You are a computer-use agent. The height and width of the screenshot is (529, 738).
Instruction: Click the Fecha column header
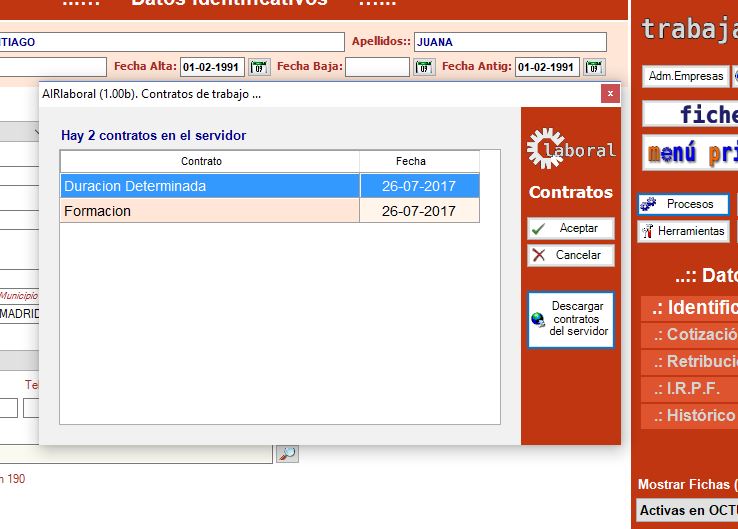click(x=410, y=161)
